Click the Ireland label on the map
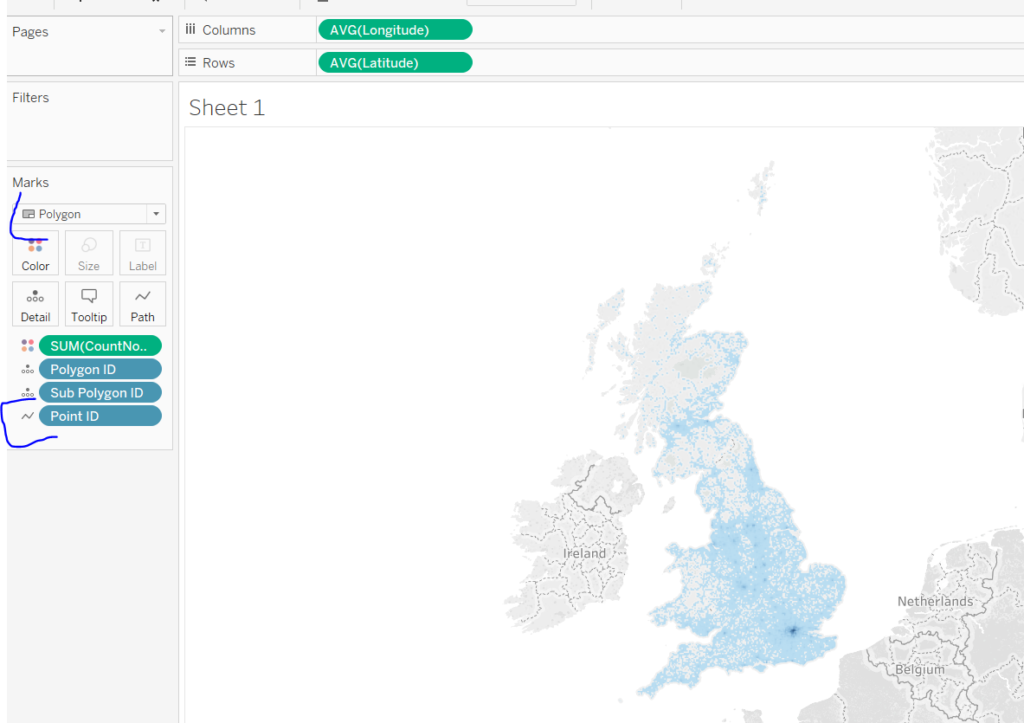This screenshot has width=1024, height=723. coord(584,553)
